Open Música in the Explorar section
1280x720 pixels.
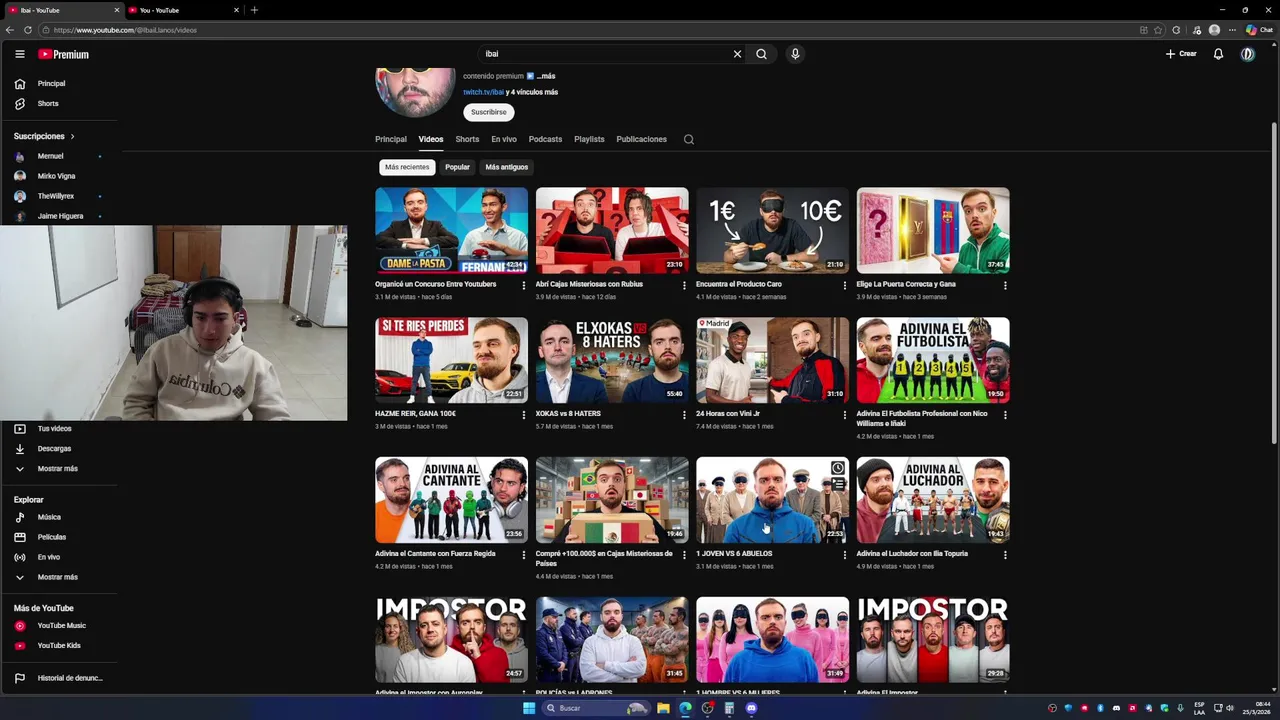[x=49, y=517]
